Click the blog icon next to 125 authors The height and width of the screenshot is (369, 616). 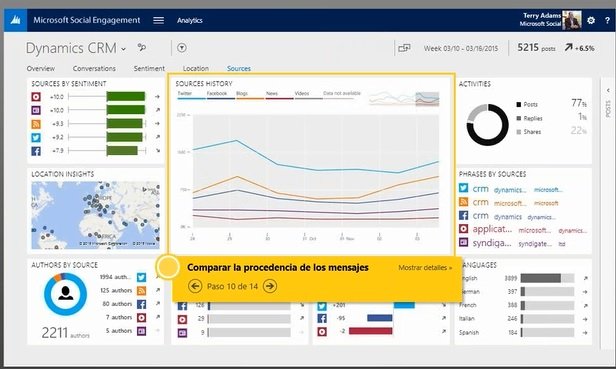141,291
